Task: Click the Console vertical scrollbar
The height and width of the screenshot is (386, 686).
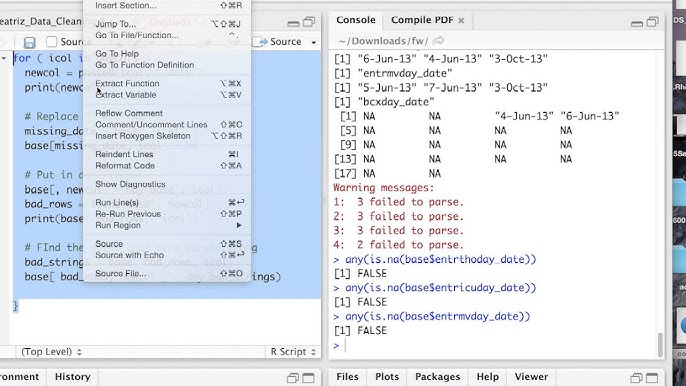Action: pyautogui.click(x=660, y=345)
